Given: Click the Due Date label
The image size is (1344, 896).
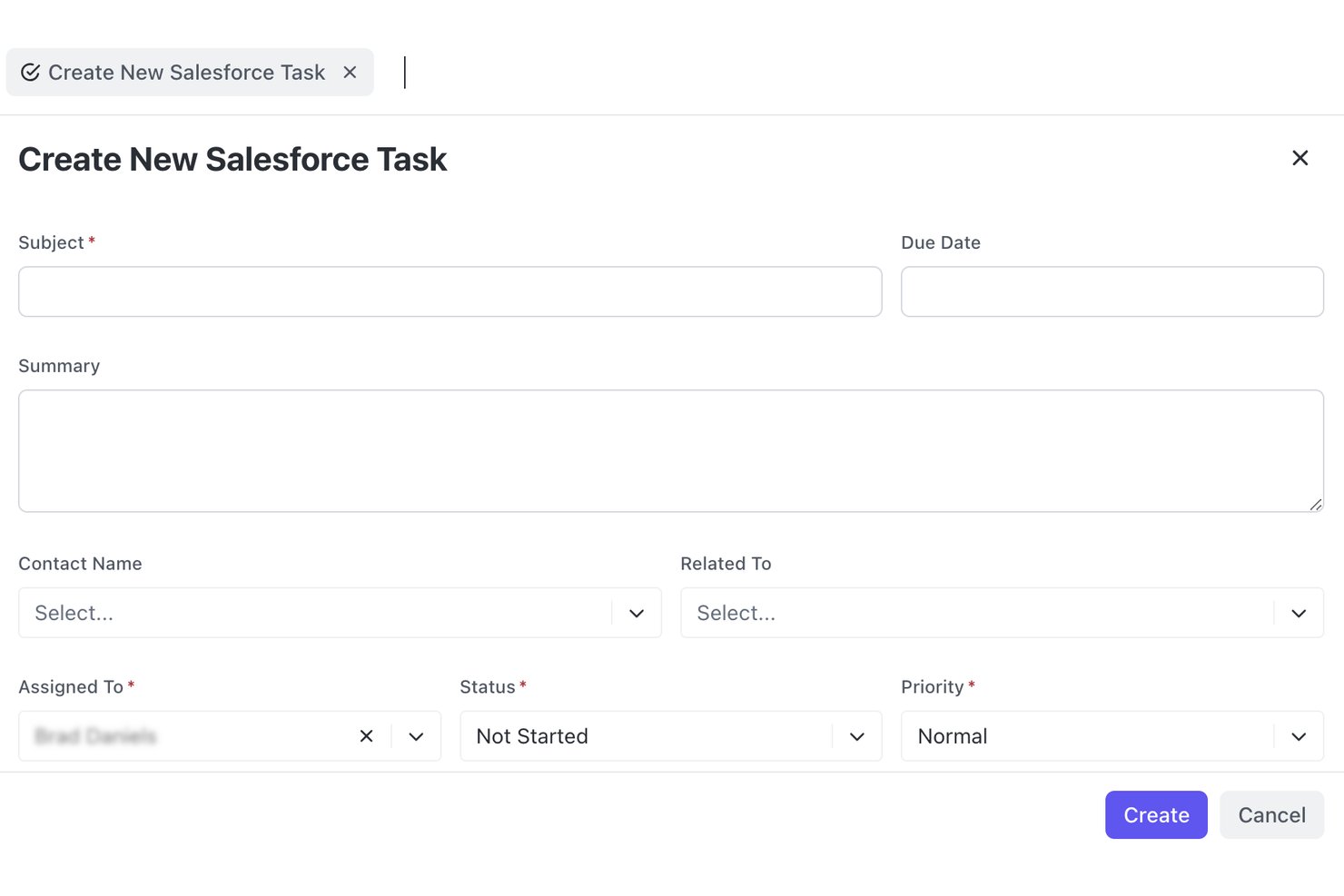Looking at the screenshot, I should pos(941,242).
